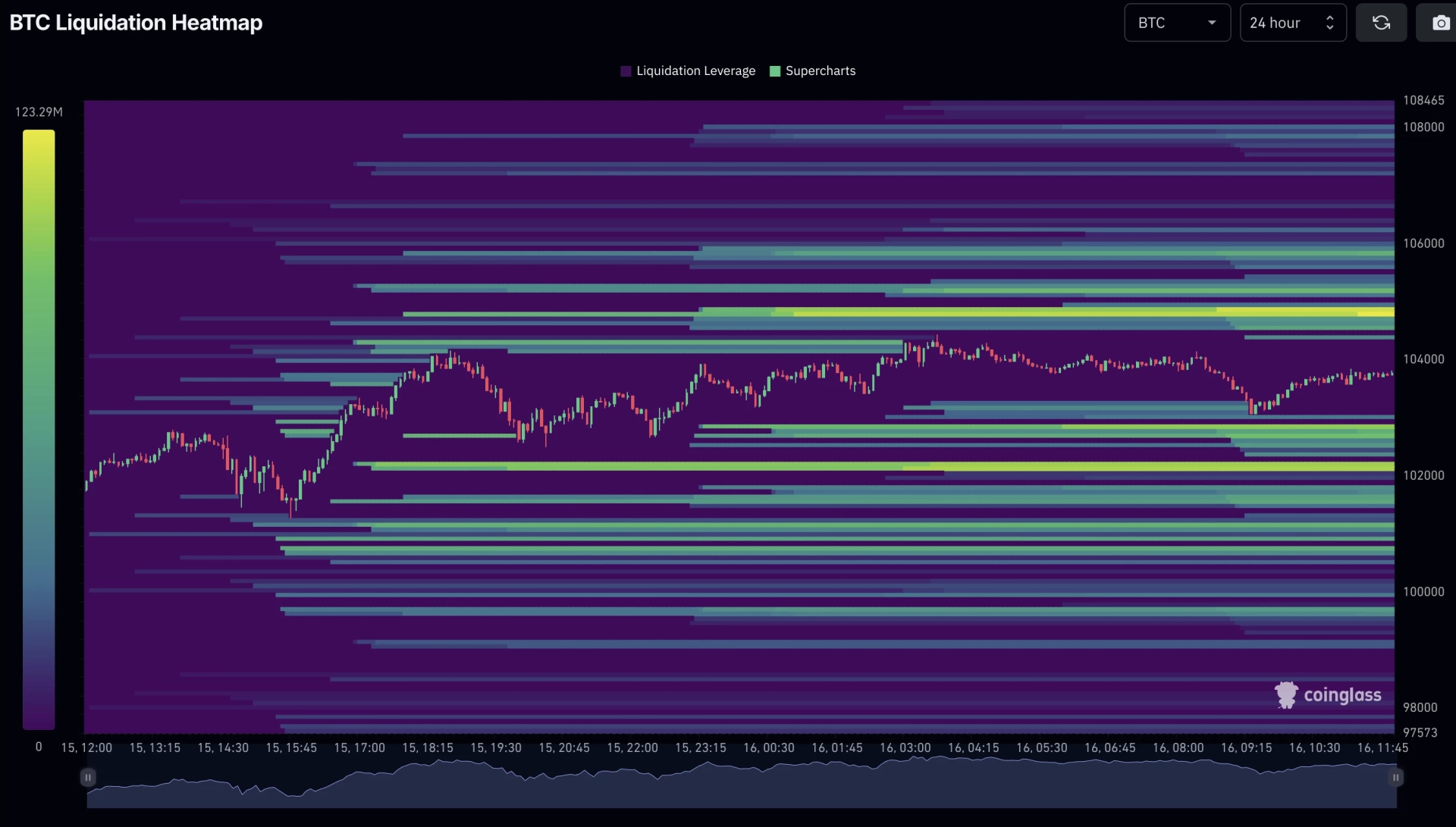Take a chart snapshot with camera icon
The width and height of the screenshot is (1456, 827).
coord(1439,23)
